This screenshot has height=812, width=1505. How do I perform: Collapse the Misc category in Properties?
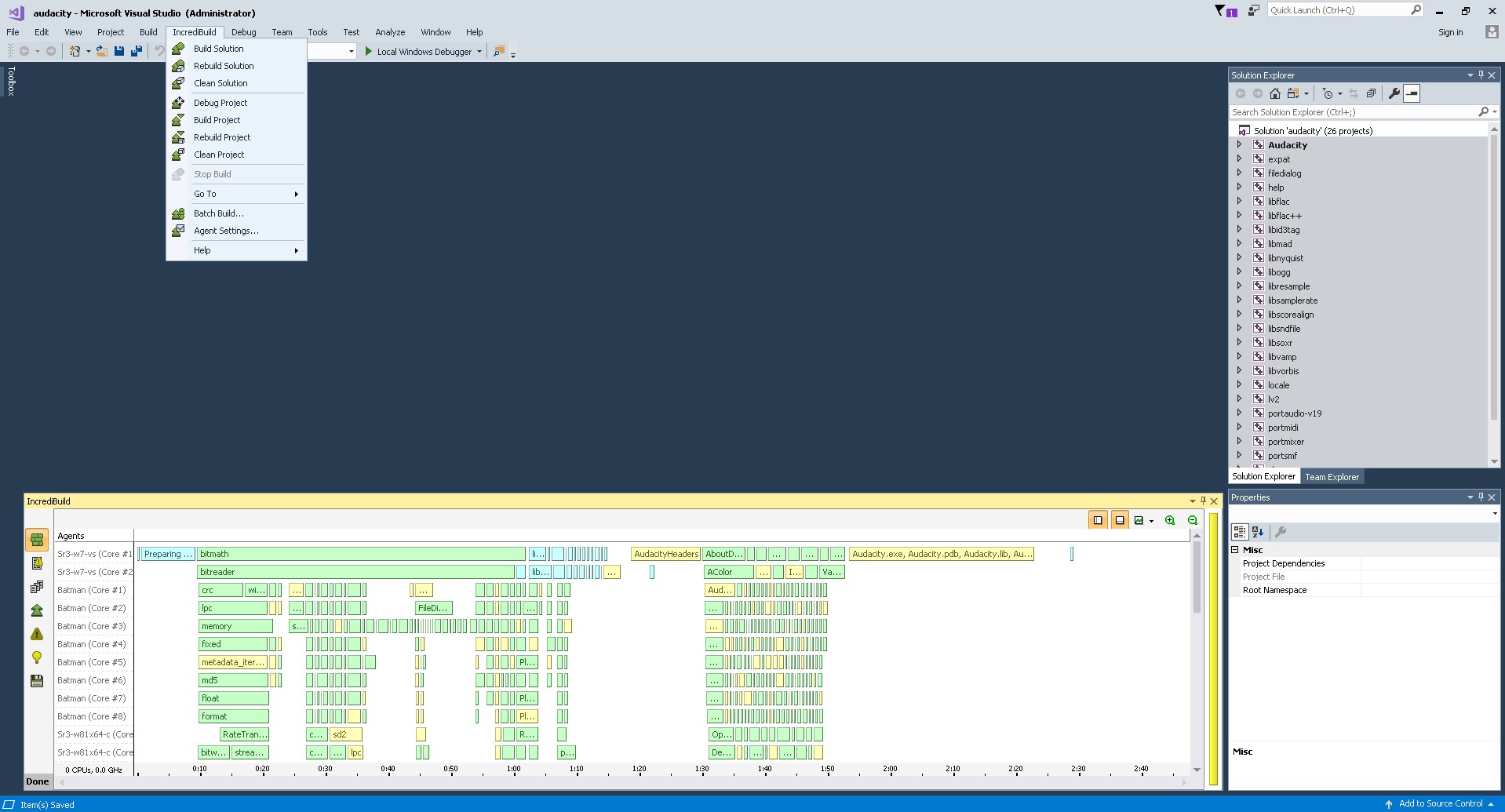click(x=1235, y=550)
